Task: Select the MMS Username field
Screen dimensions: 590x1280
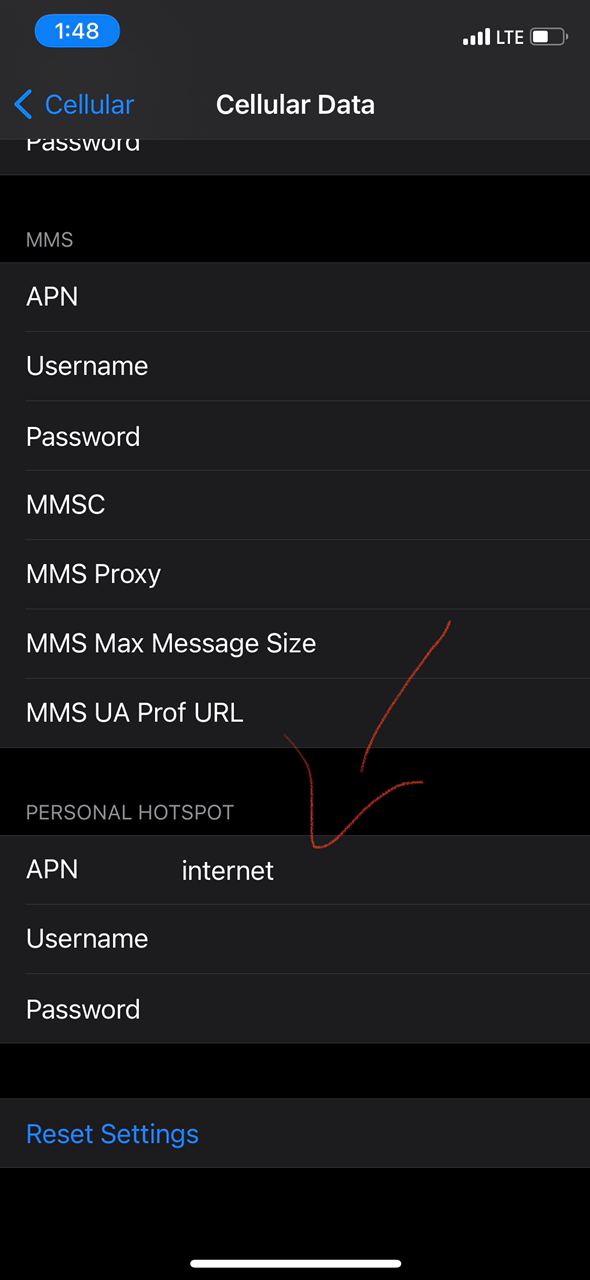Action: [295, 366]
